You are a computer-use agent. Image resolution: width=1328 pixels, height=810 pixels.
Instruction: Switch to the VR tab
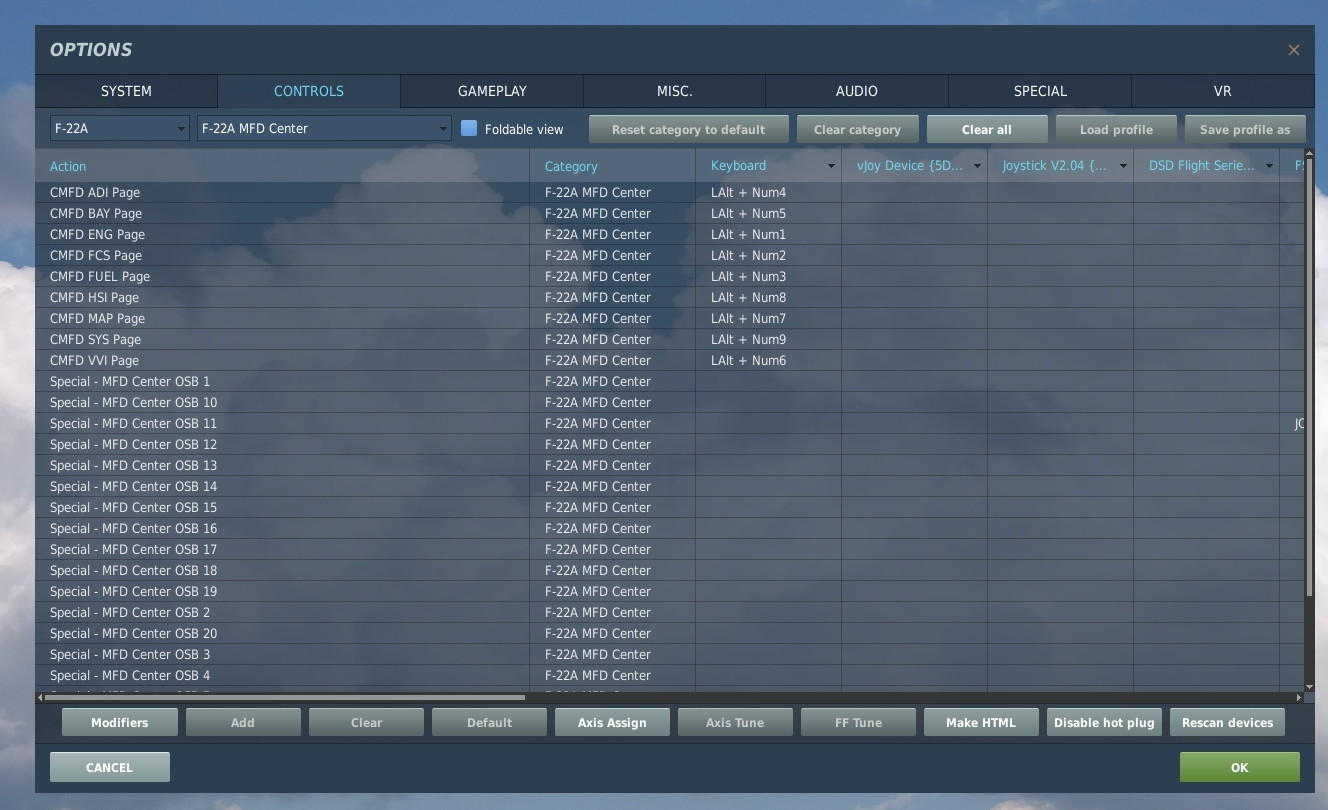point(1222,91)
